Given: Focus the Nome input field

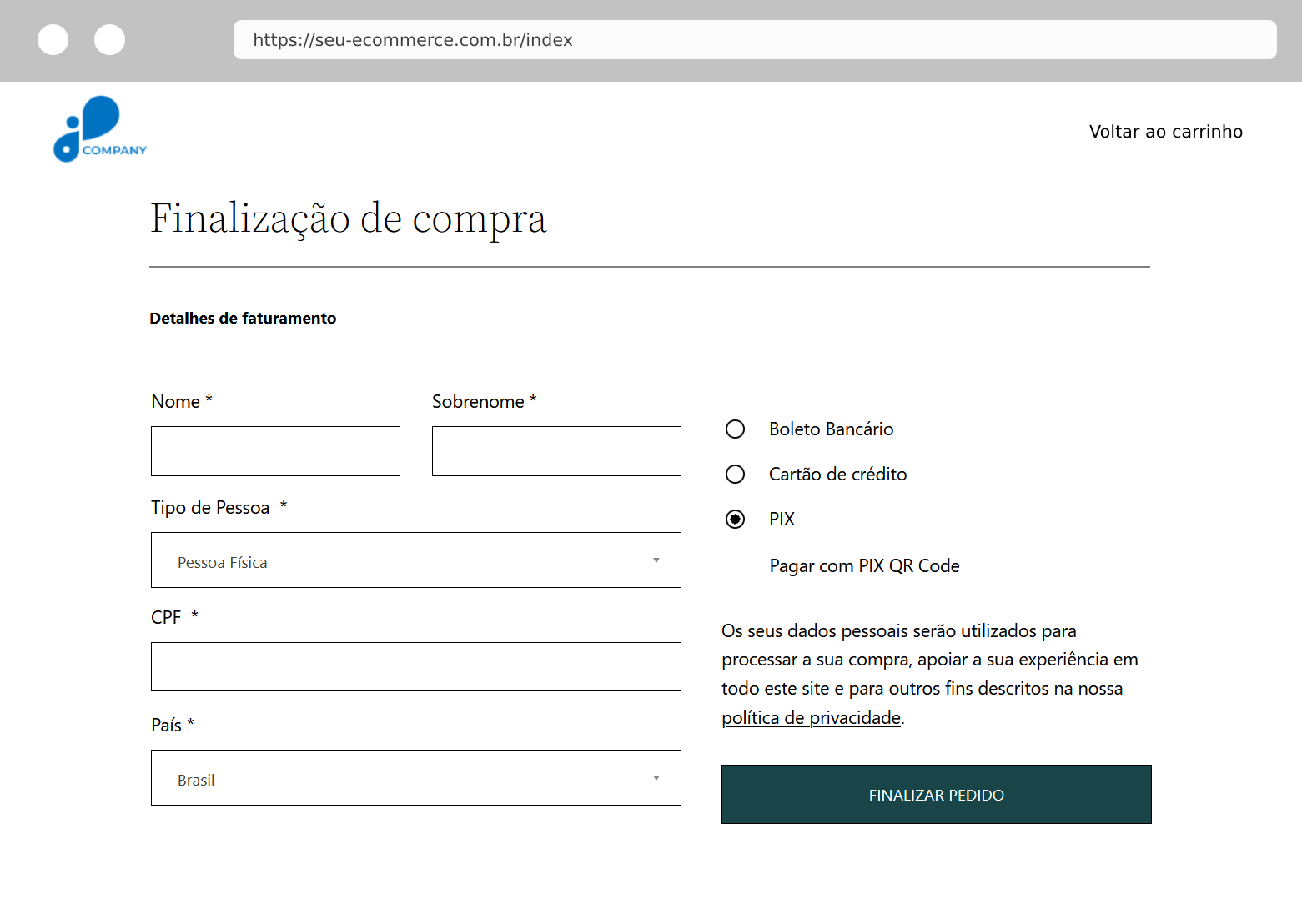Looking at the screenshot, I should [275, 451].
